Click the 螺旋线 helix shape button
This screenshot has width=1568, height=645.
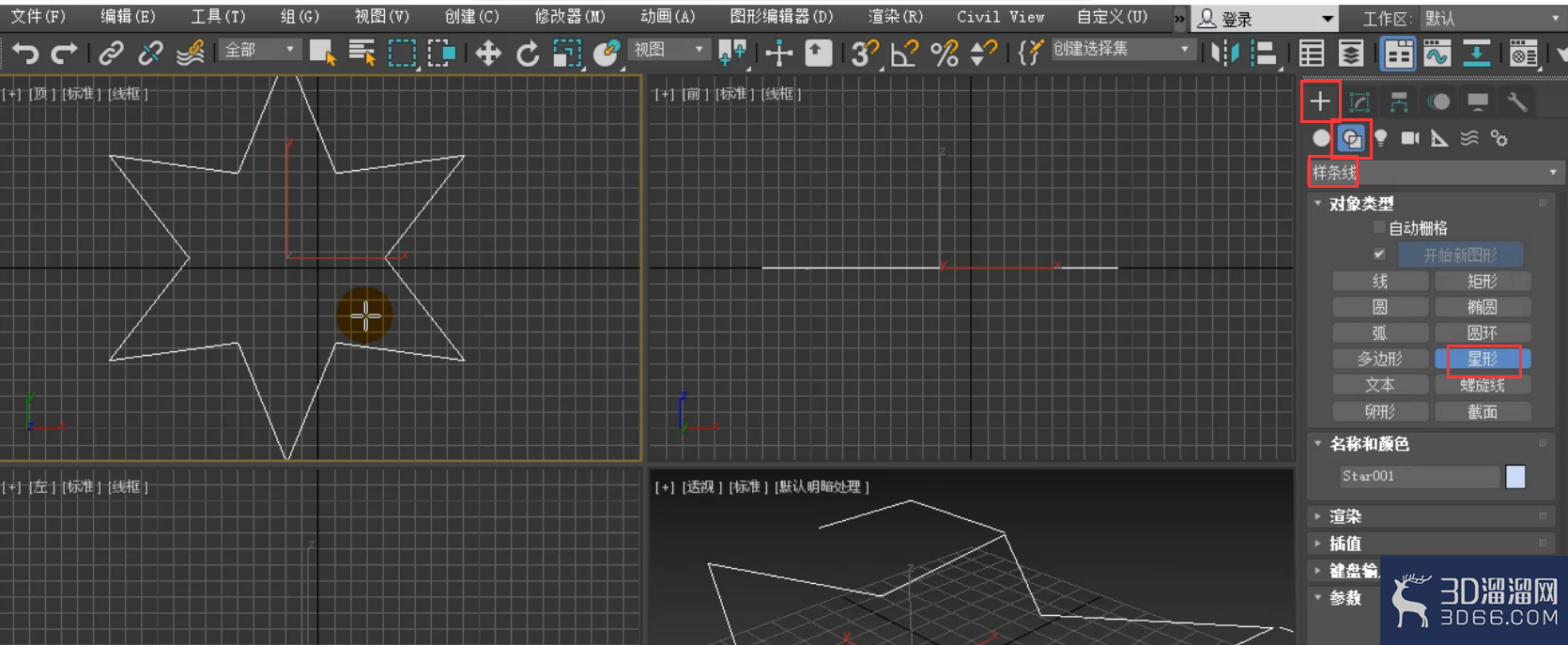point(1483,385)
